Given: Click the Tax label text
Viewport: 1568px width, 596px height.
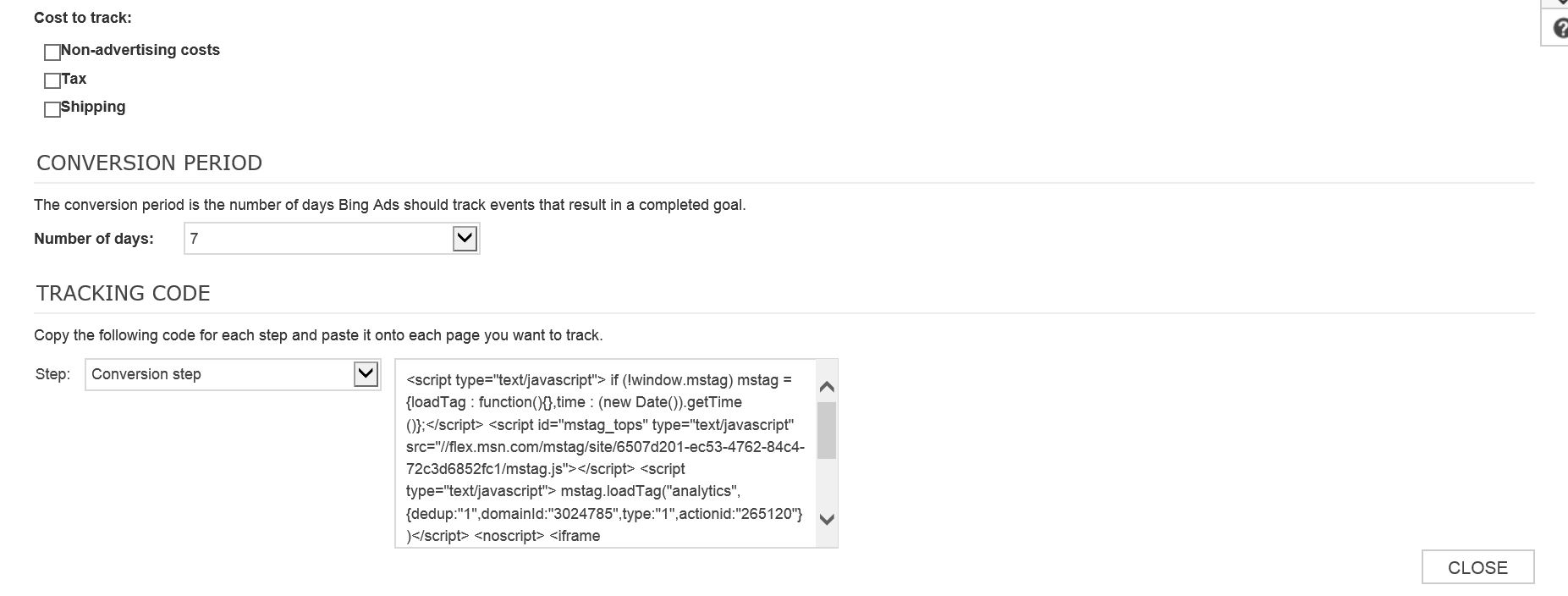Looking at the screenshot, I should coord(74,79).
